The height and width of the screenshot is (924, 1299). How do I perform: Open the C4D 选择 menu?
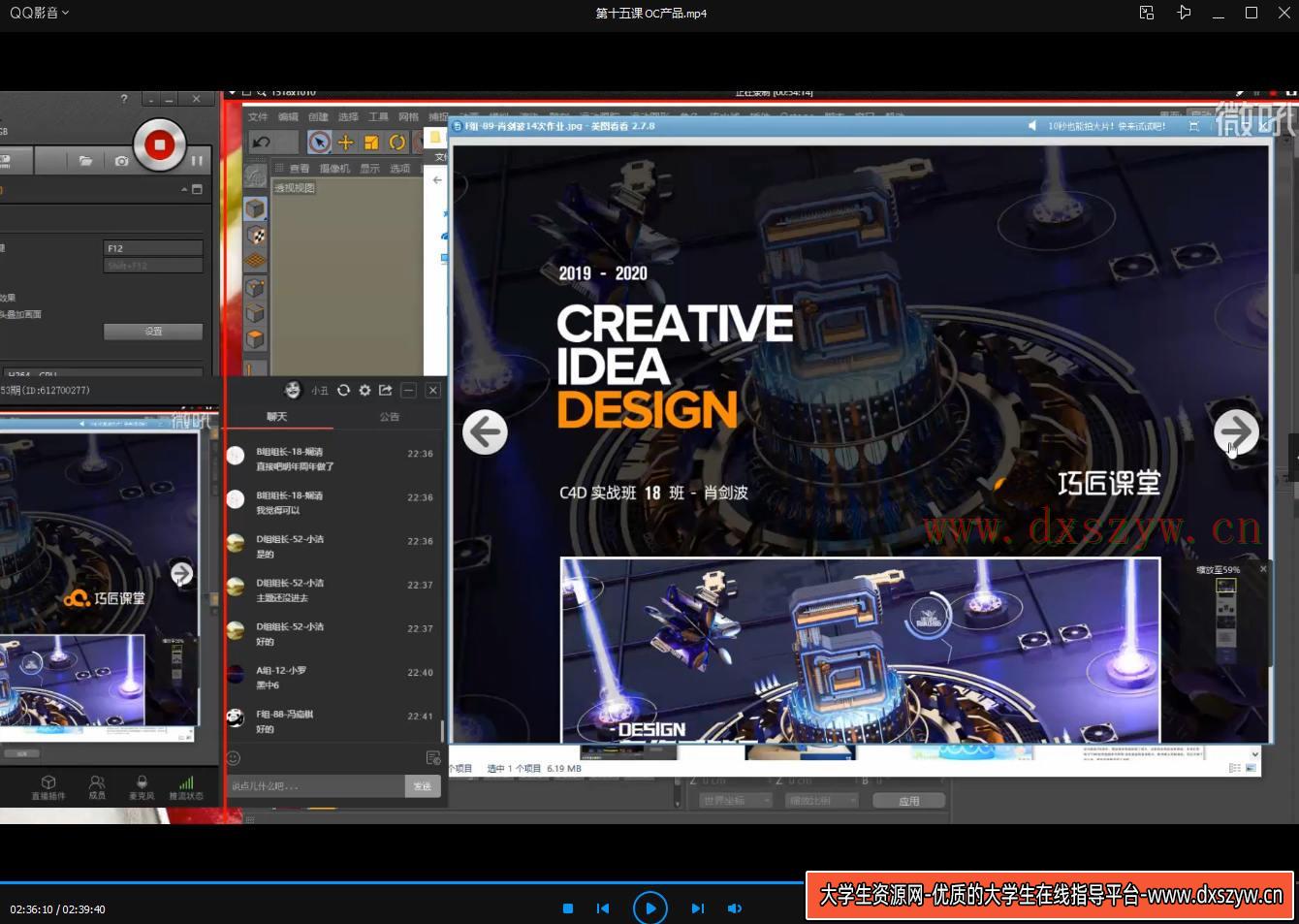point(348,116)
